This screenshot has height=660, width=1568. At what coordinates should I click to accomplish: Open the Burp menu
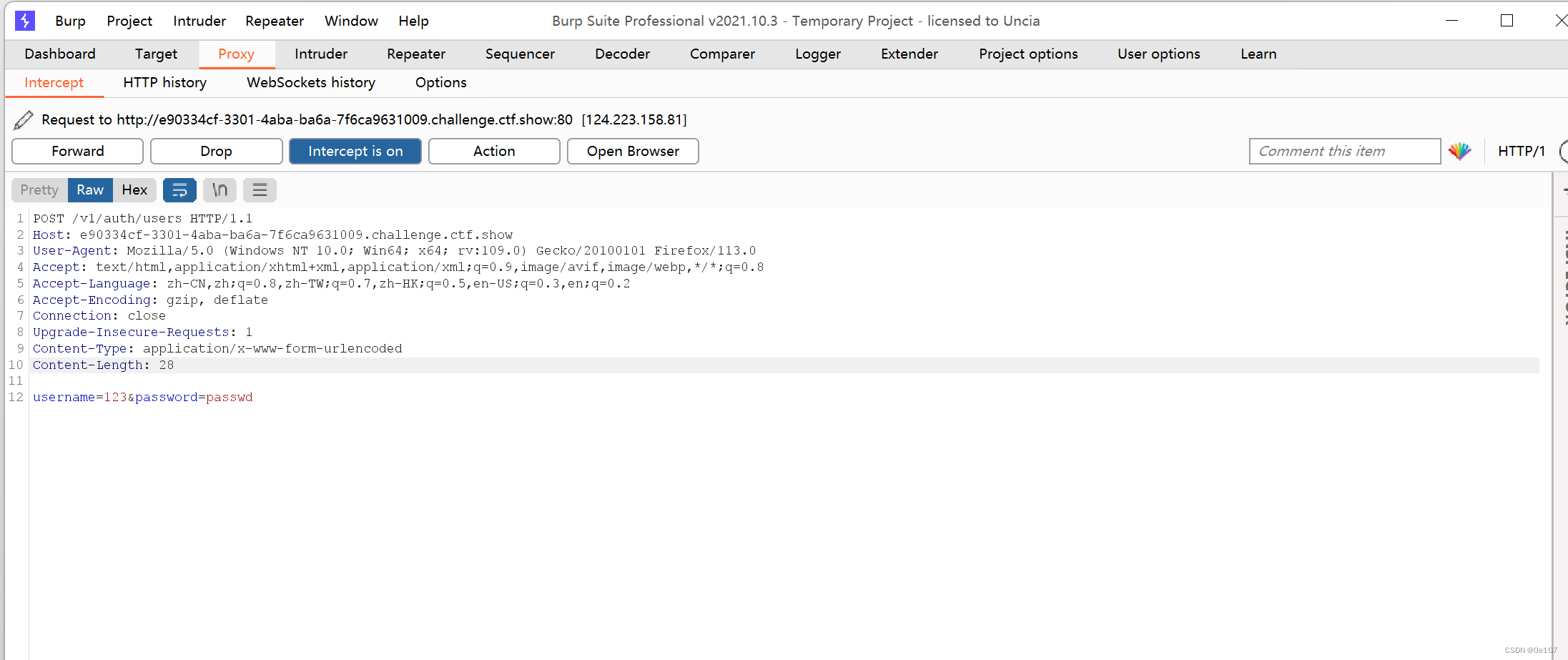click(x=70, y=21)
